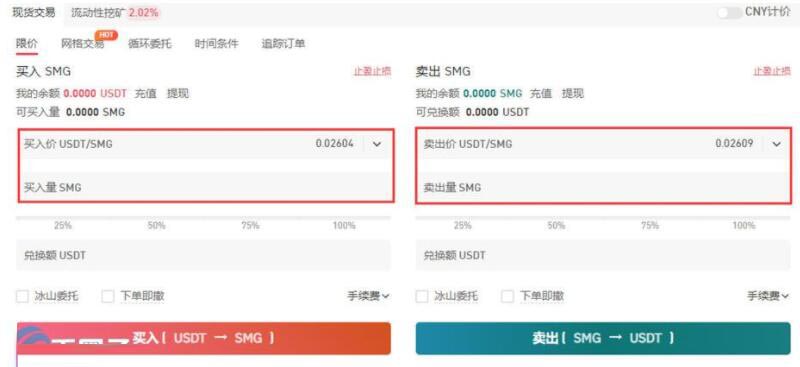The image size is (800, 367).
Task: Select the 时间条件 tab
Action: click(x=216, y=44)
